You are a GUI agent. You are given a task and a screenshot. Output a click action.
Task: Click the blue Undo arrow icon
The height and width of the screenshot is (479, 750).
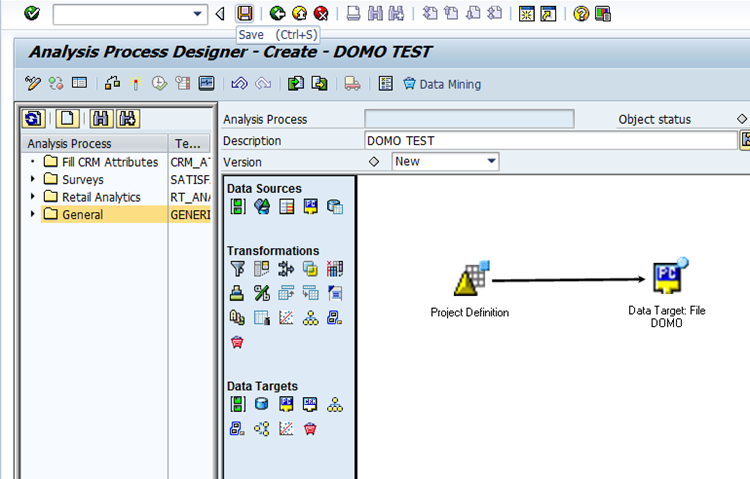click(x=240, y=84)
